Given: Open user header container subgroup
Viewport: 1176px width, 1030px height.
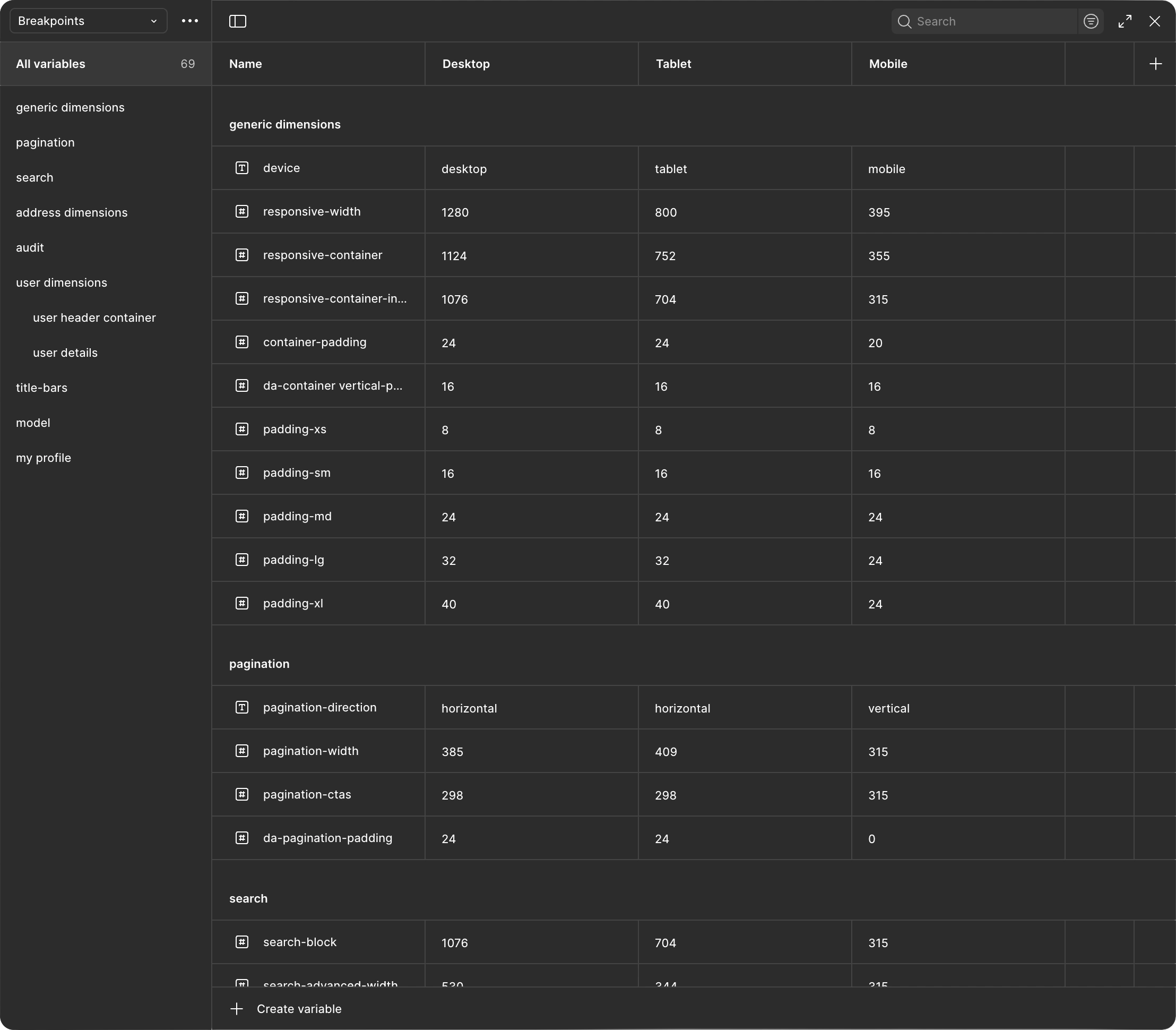Looking at the screenshot, I should coord(94,318).
